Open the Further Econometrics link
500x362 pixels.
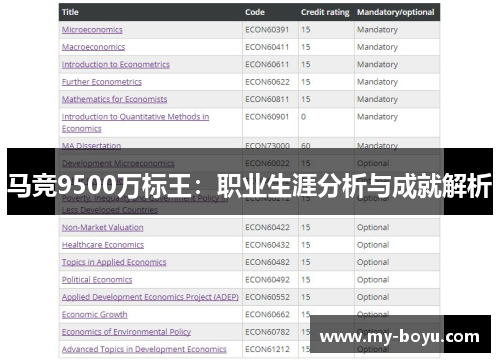point(102,82)
